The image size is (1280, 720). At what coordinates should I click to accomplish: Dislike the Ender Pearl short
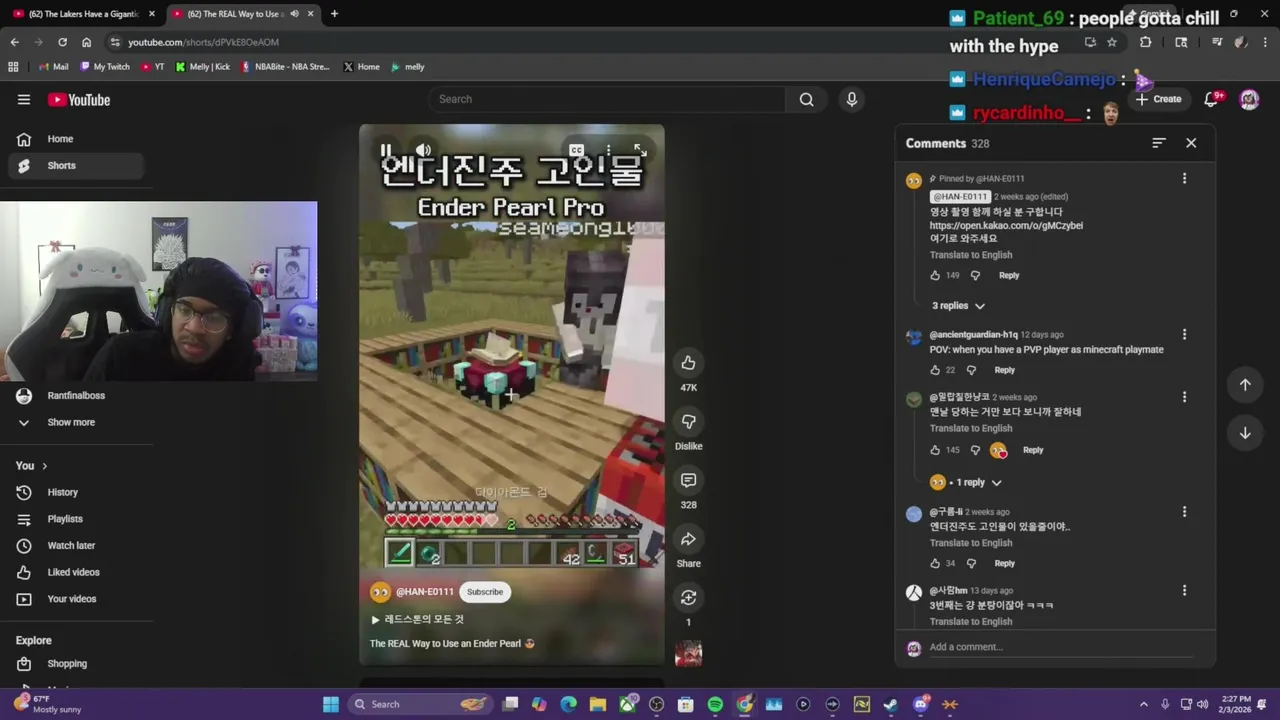coord(688,421)
